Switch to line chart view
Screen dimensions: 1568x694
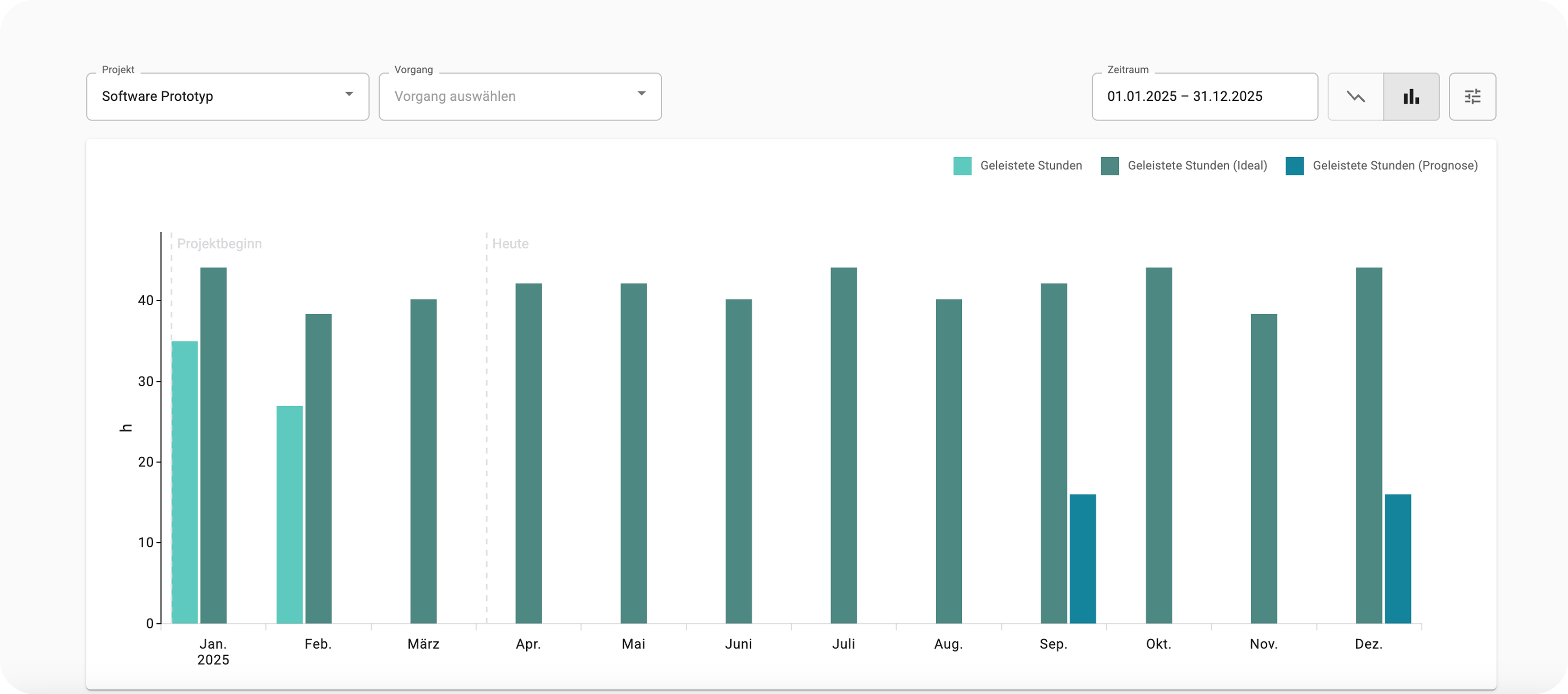[x=1356, y=97]
